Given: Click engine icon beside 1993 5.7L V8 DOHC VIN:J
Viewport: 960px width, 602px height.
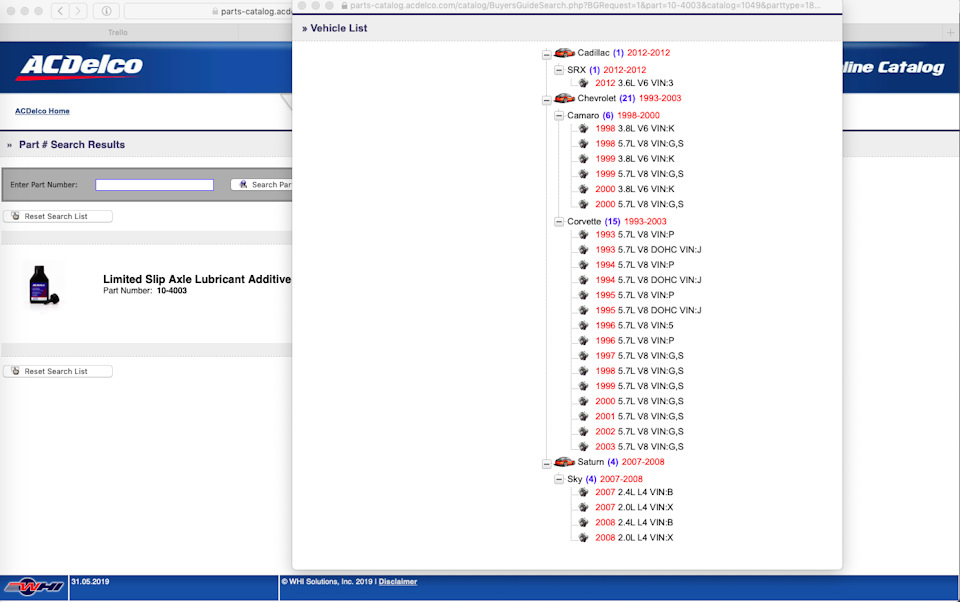Looking at the screenshot, I should 583,249.
